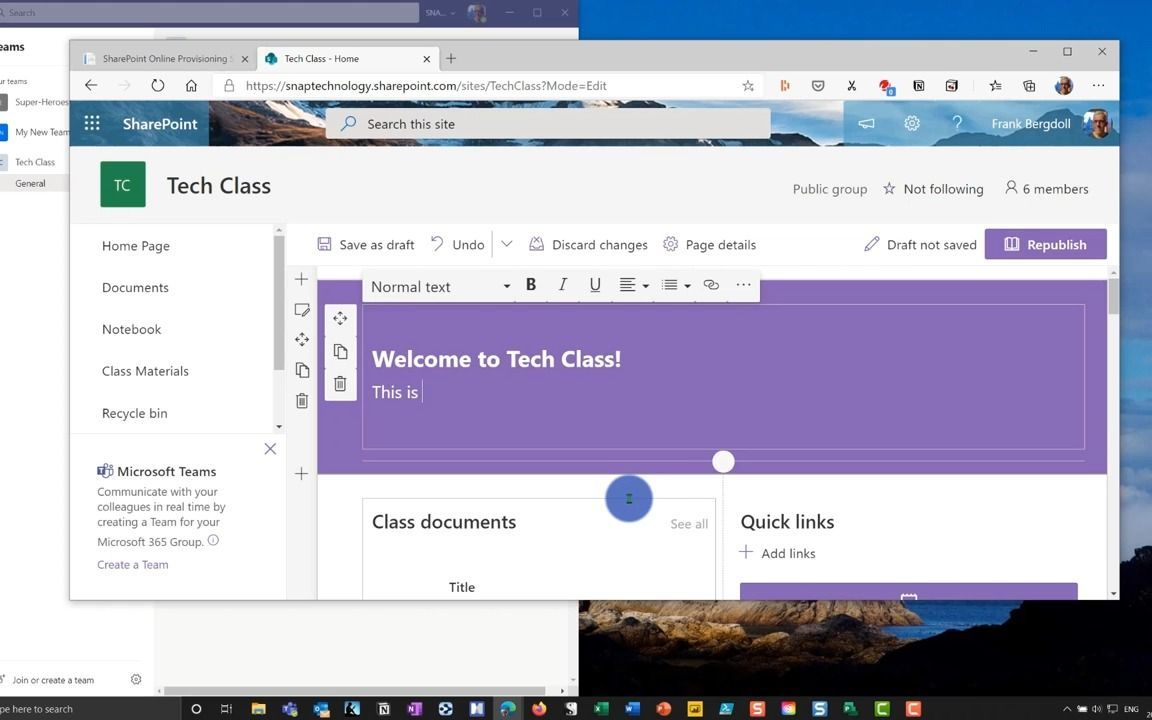
Task: Expand the bullet list dropdown arrow
Action: 688,286
